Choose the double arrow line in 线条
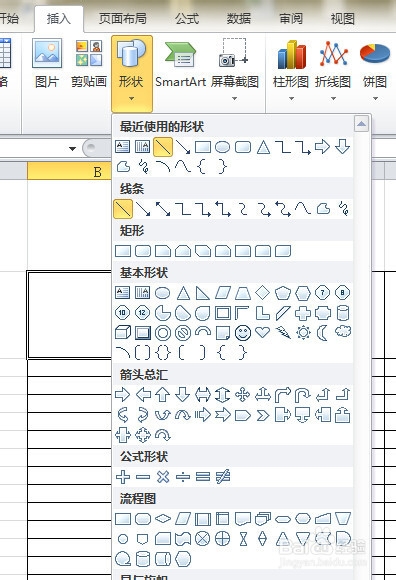Image resolution: width=396 pixels, height=580 pixels. tap(163, 209)
